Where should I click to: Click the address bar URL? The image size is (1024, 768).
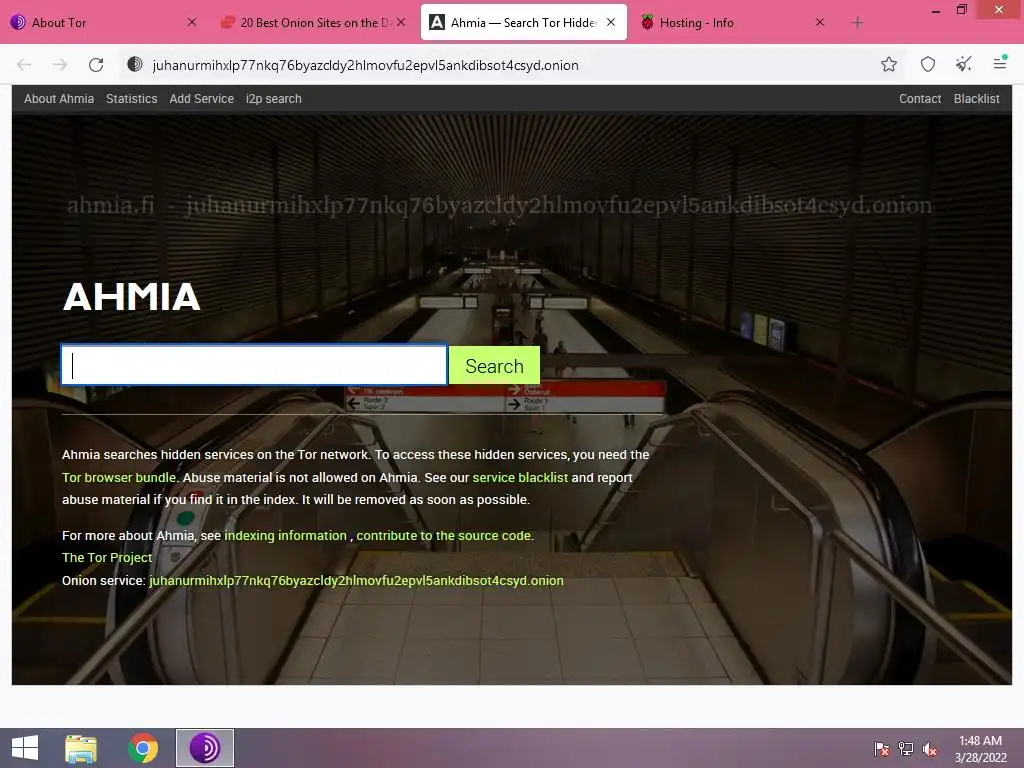pyautogui.click(x=365, y=65)
